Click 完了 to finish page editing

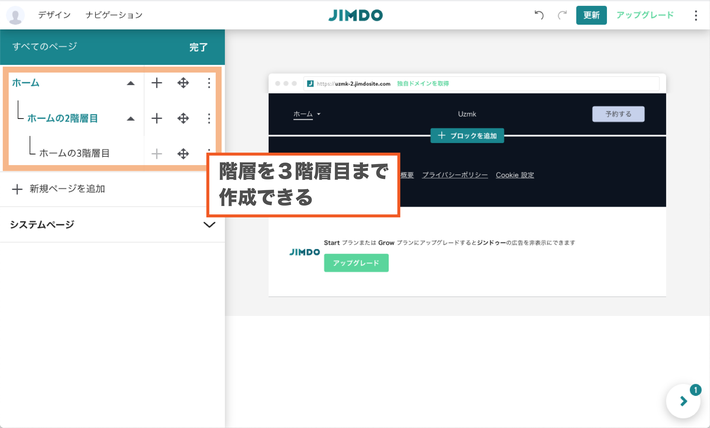(198, 47)
